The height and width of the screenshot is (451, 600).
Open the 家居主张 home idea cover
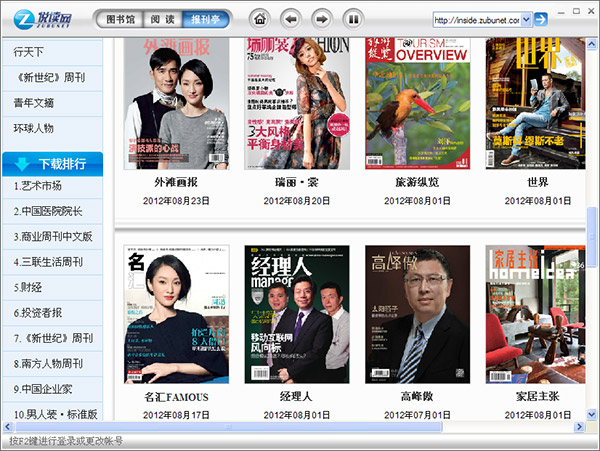[535, 314]
